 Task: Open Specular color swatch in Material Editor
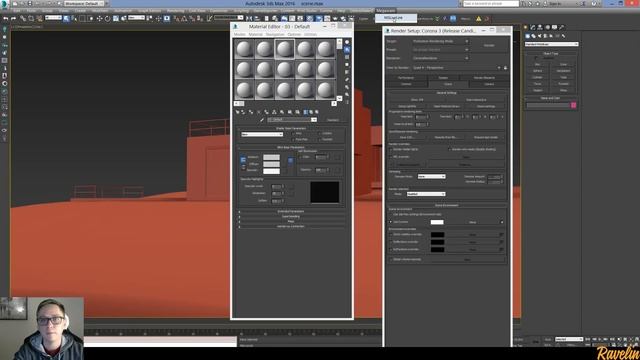pyautogui.click(x=271, y=171)
